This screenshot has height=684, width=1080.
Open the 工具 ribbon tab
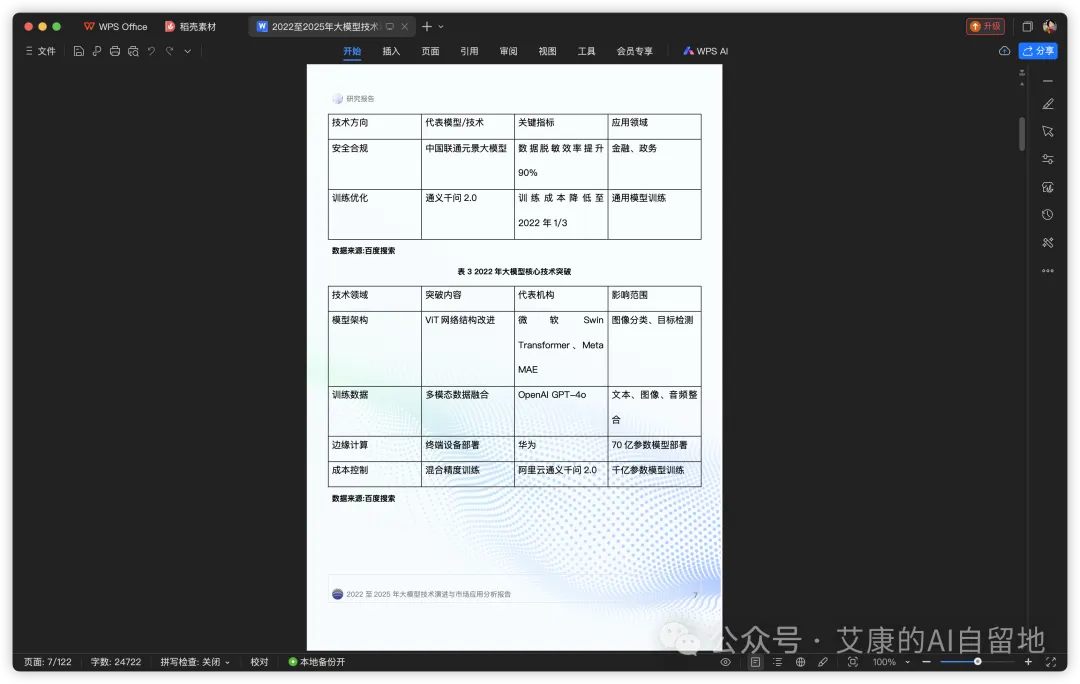586,51
